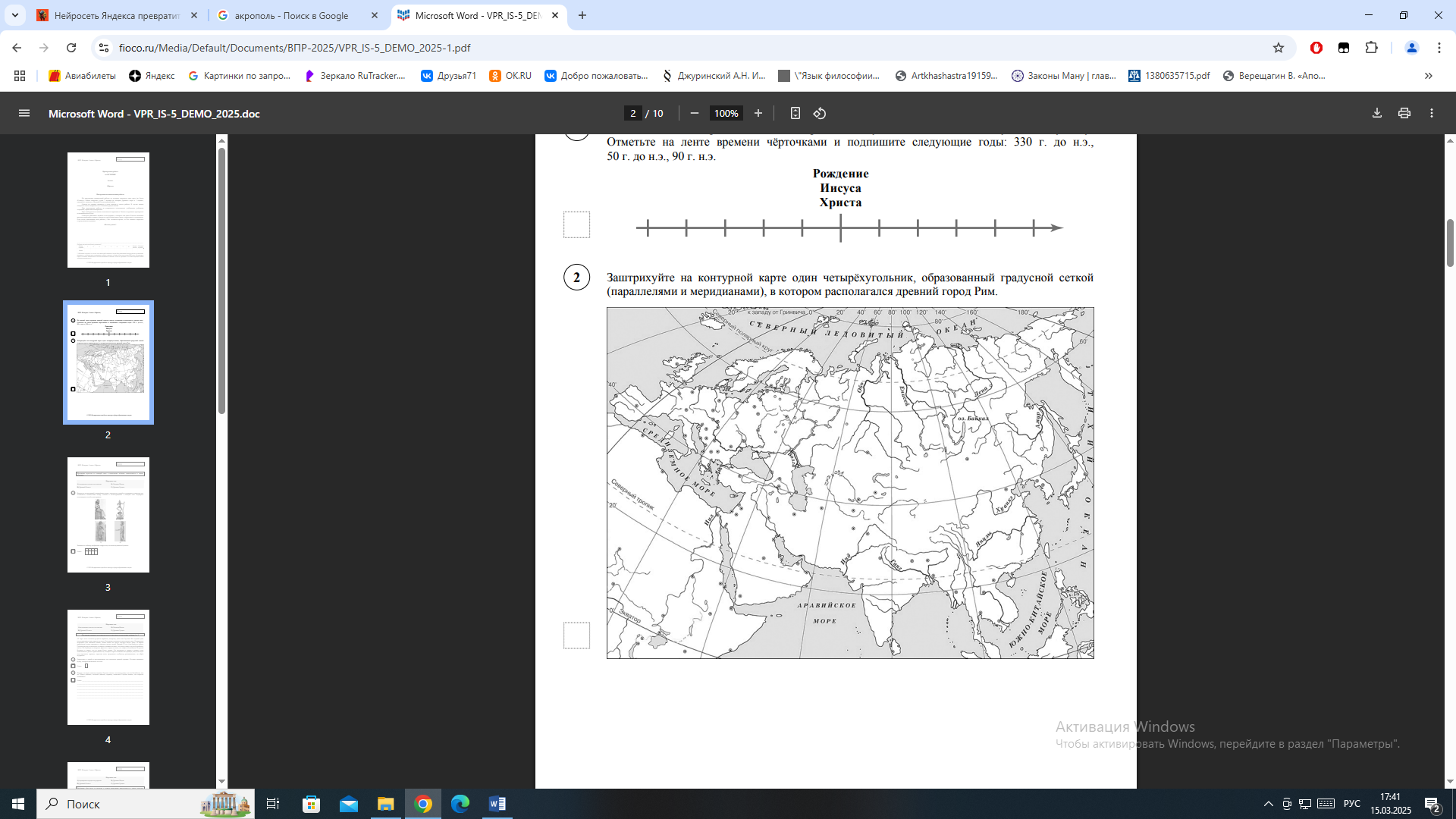Open File Explorer from taskbar
Viewport: 1456px width, 819px height.
[385, 804]
